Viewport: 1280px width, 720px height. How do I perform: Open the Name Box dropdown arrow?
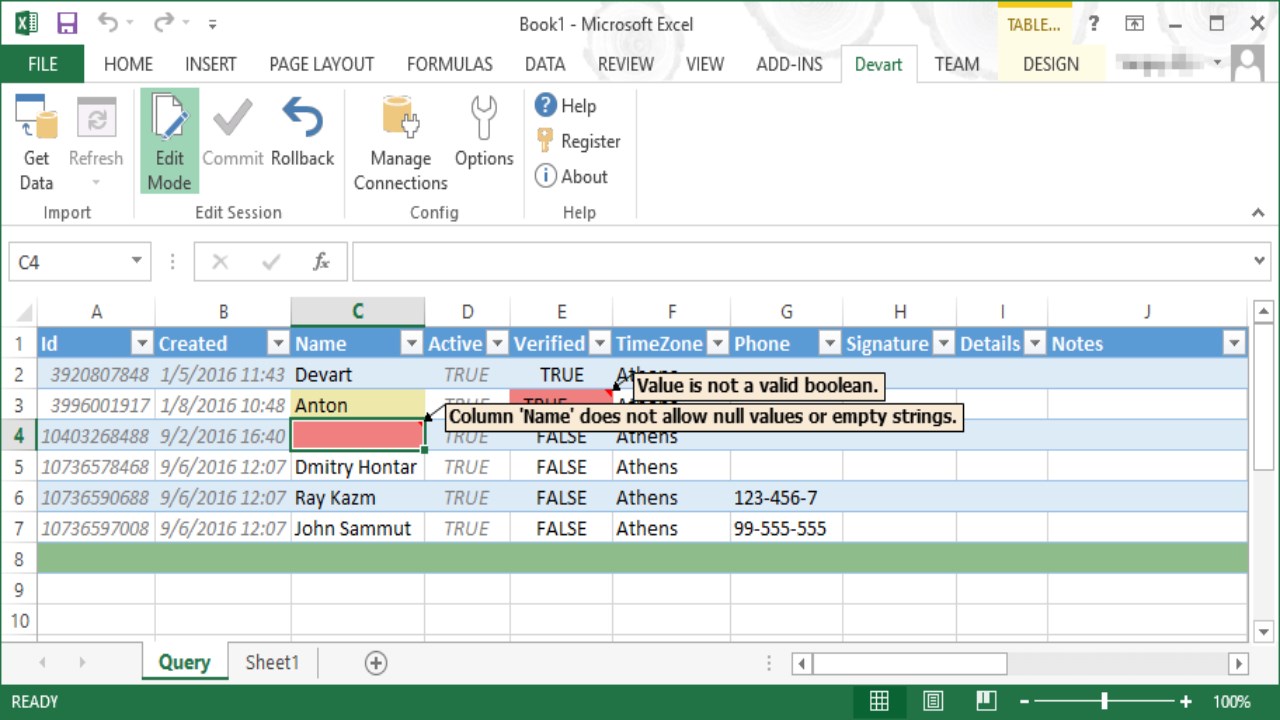(136, 262)
